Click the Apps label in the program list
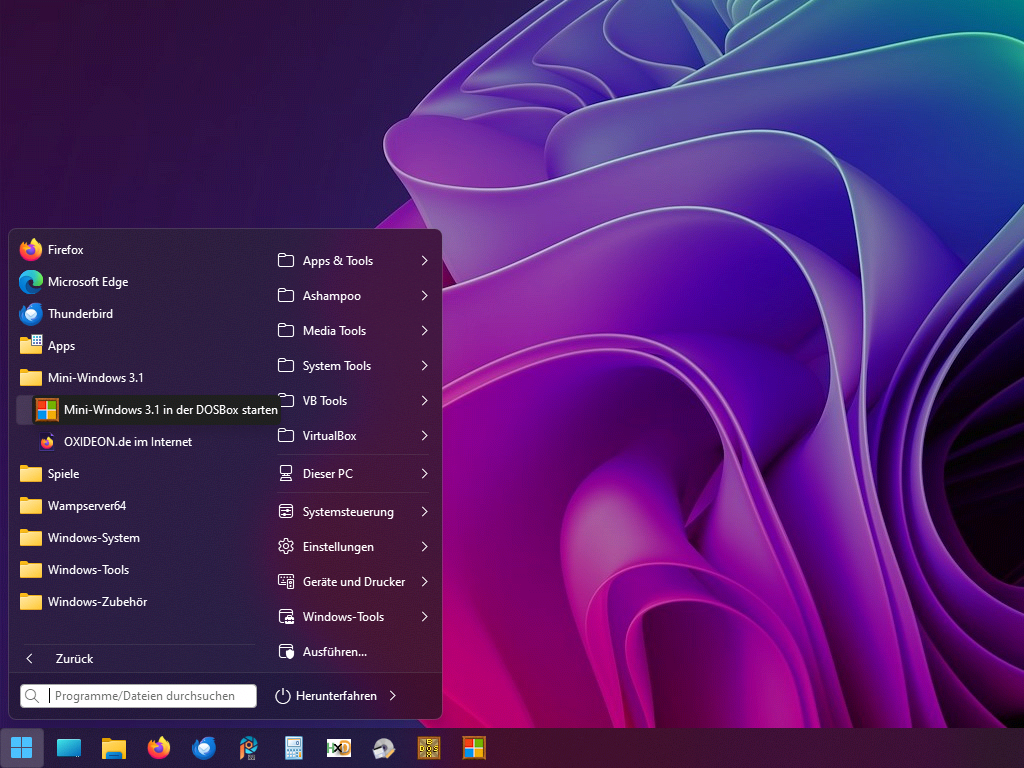This screenshot has width=1024, height=768. (61, 346)
